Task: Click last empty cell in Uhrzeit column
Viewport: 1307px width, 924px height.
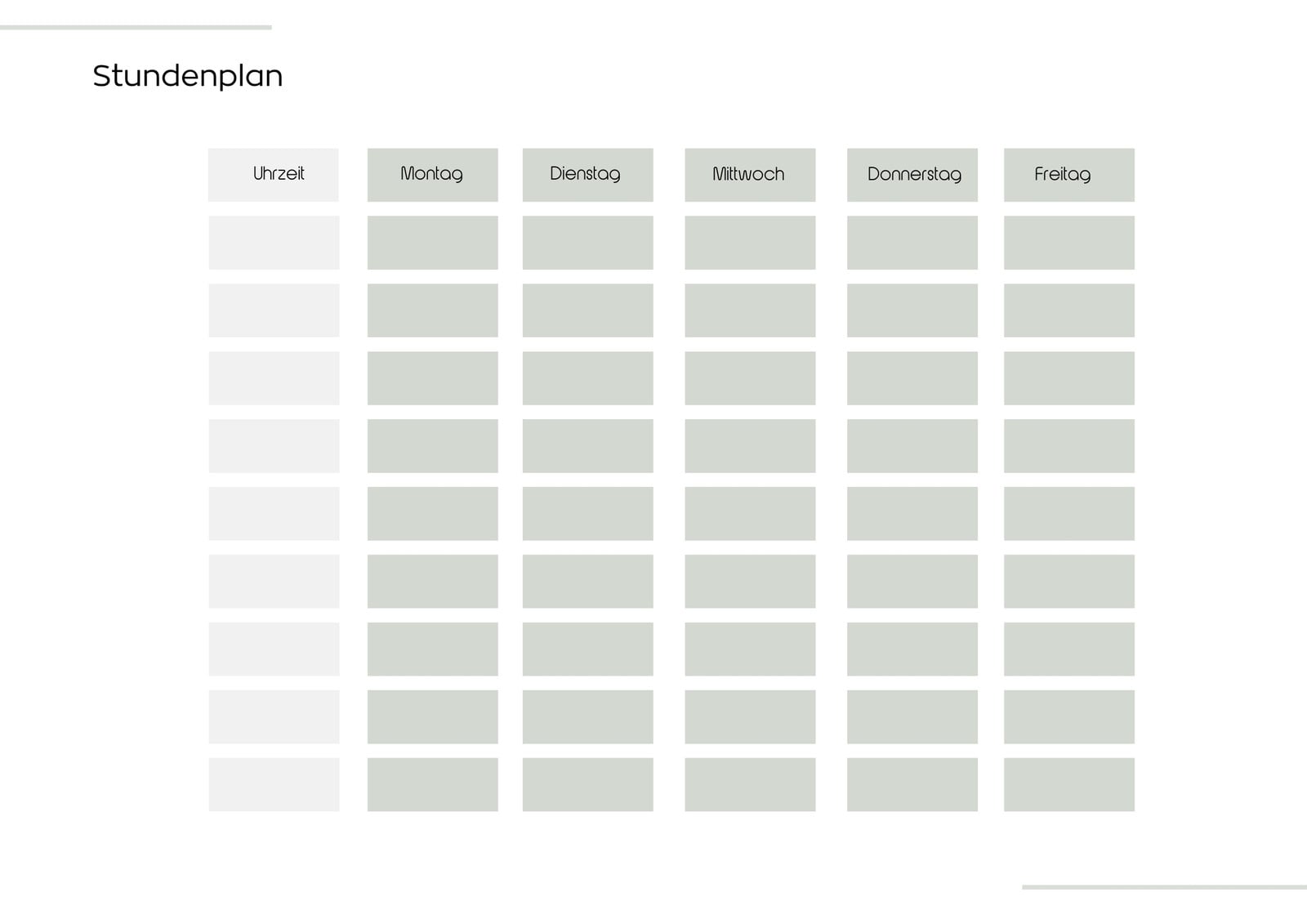Action: [274, 784]
